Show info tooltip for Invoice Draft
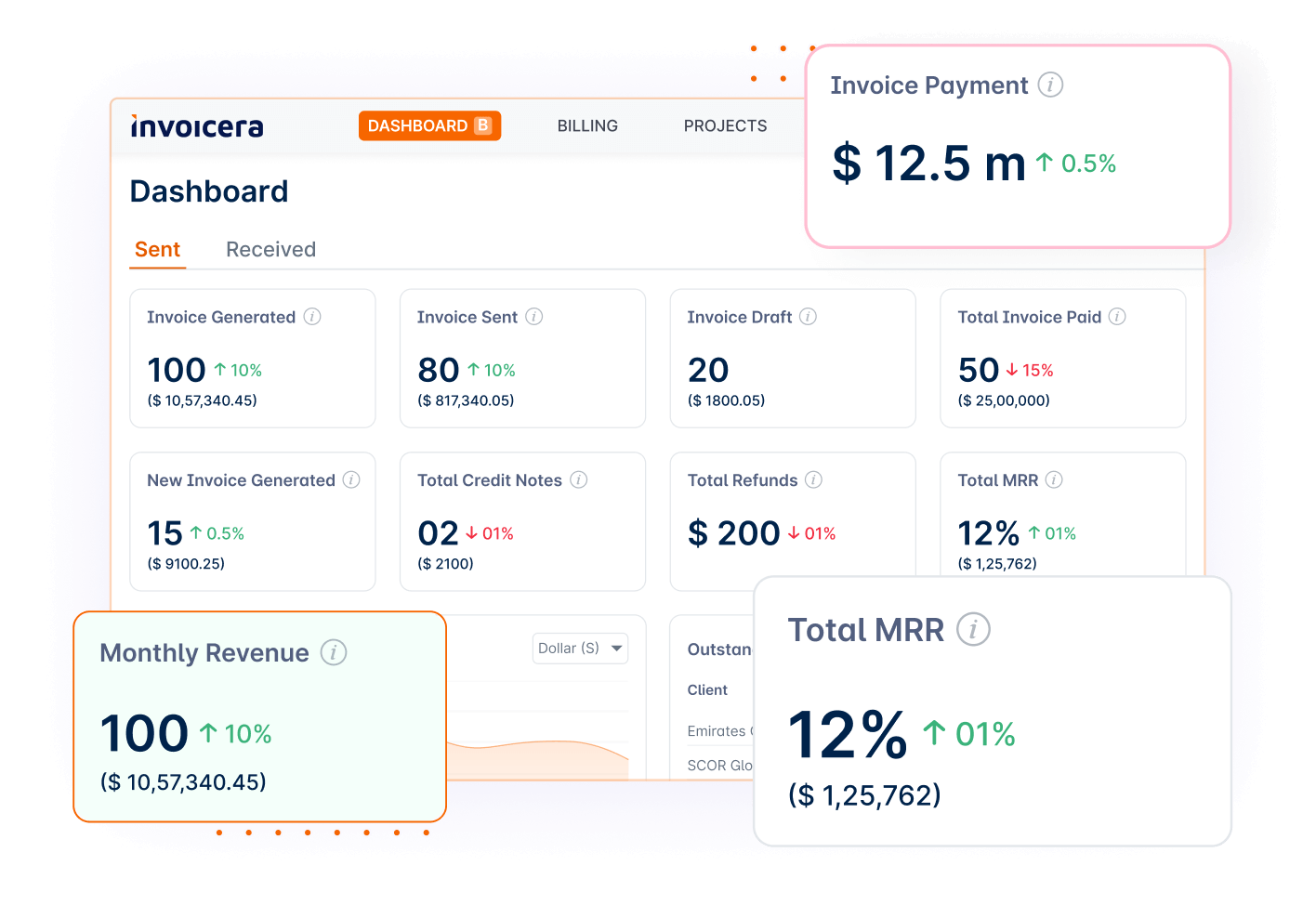 (809, 317)
